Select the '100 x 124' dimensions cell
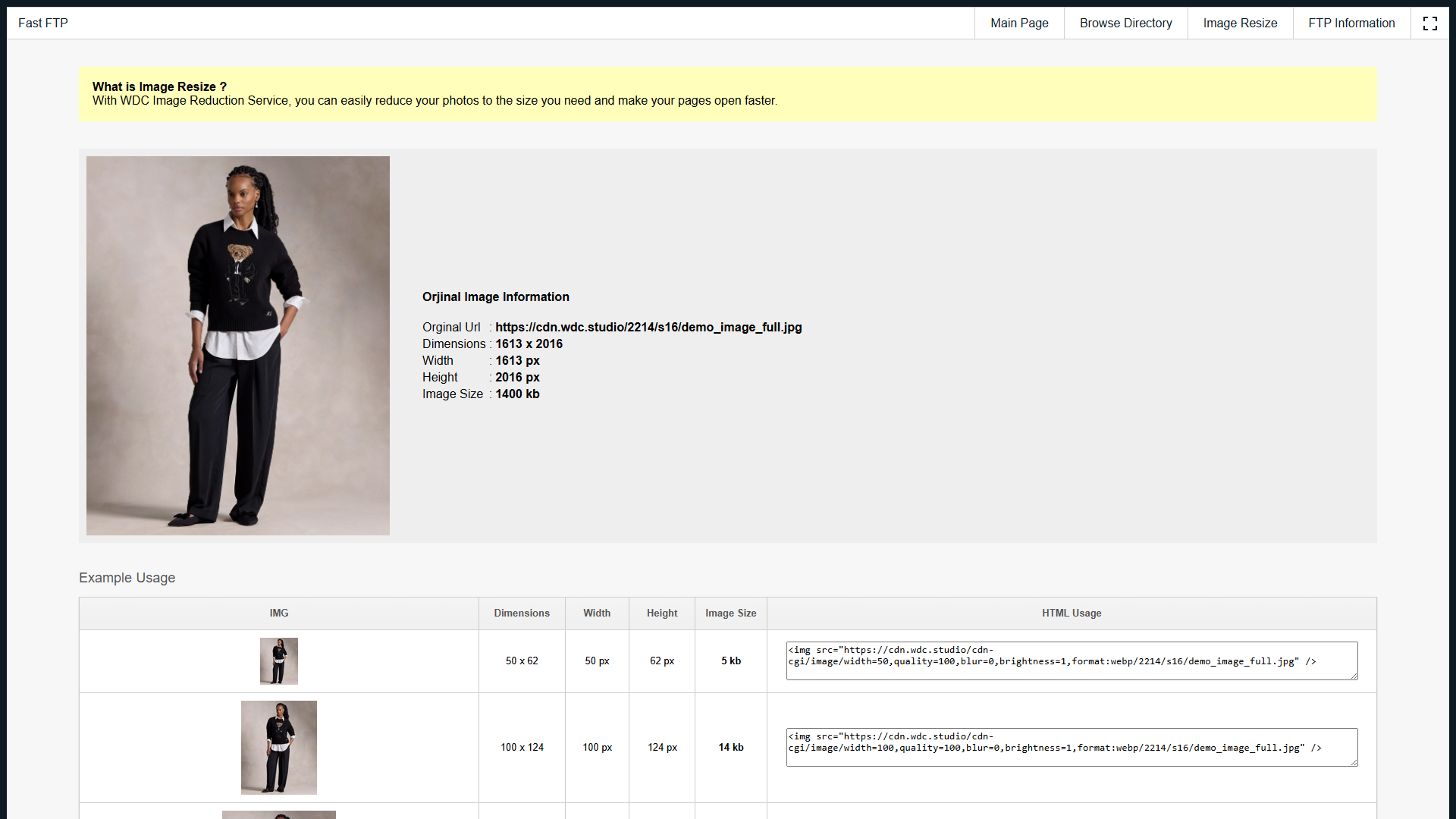1456x819 pixels. [x=522, y=748]
